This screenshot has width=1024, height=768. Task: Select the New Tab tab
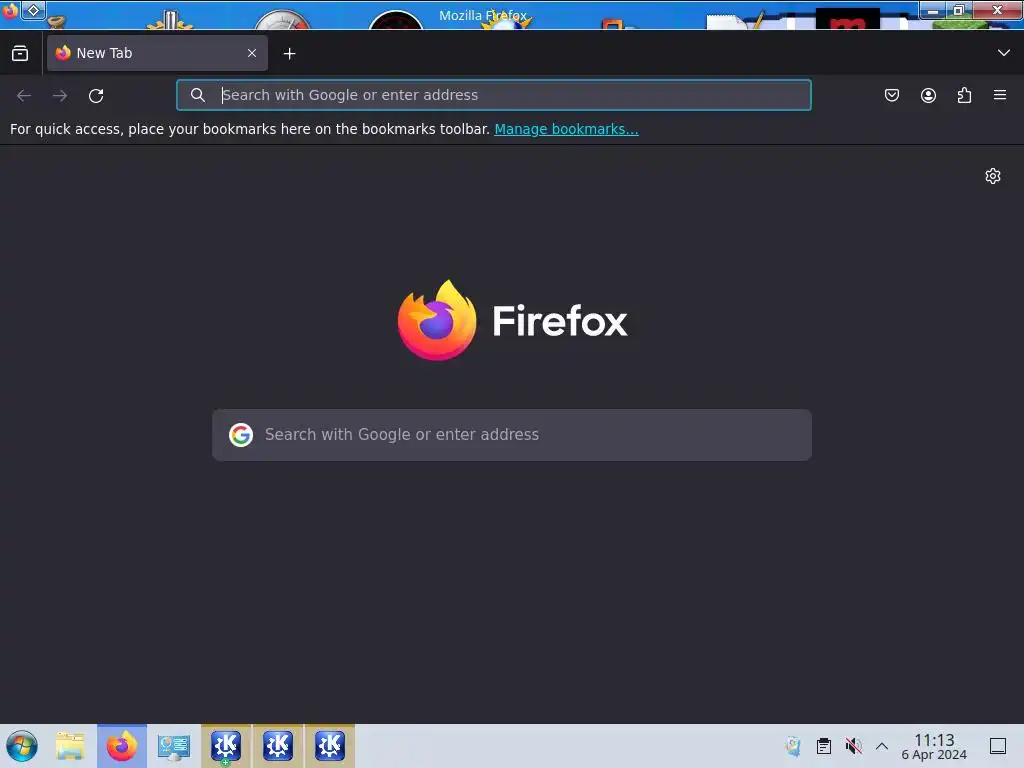(x=157, y=53)
